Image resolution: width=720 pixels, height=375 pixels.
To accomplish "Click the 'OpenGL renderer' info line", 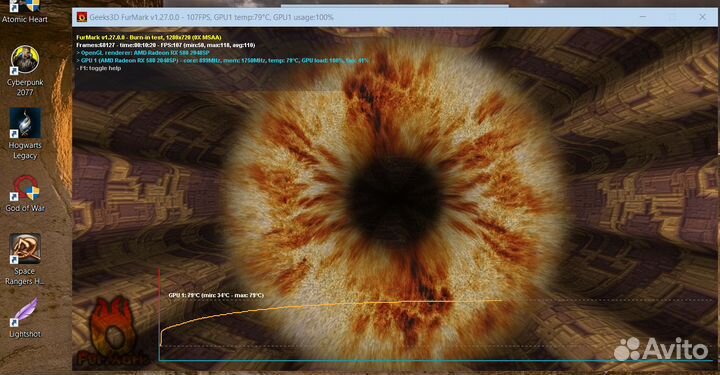I will coord(143,53).
